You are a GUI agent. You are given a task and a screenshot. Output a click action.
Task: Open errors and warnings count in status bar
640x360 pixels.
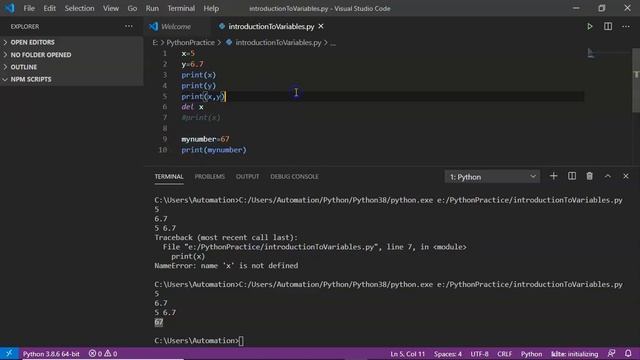[x=103, y=353]
